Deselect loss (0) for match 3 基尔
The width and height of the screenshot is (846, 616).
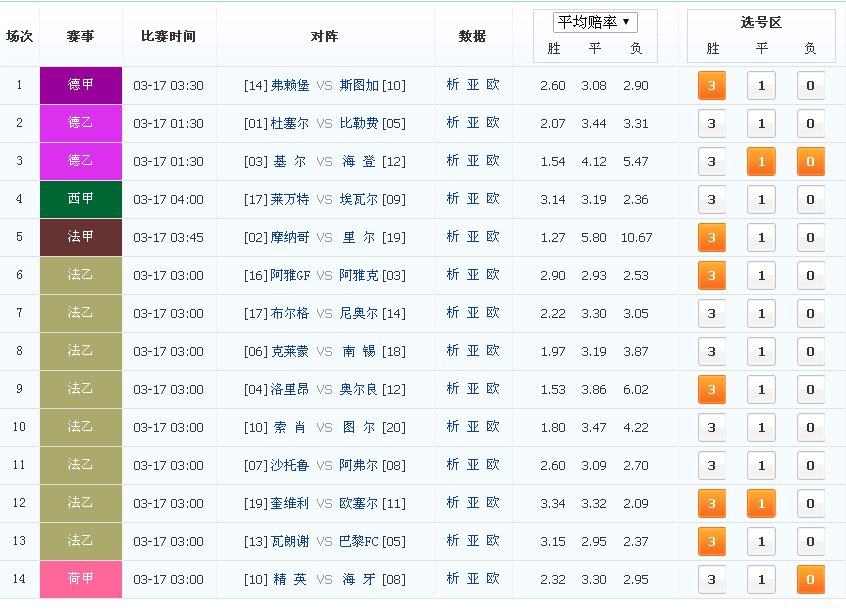tap(810, 161)
